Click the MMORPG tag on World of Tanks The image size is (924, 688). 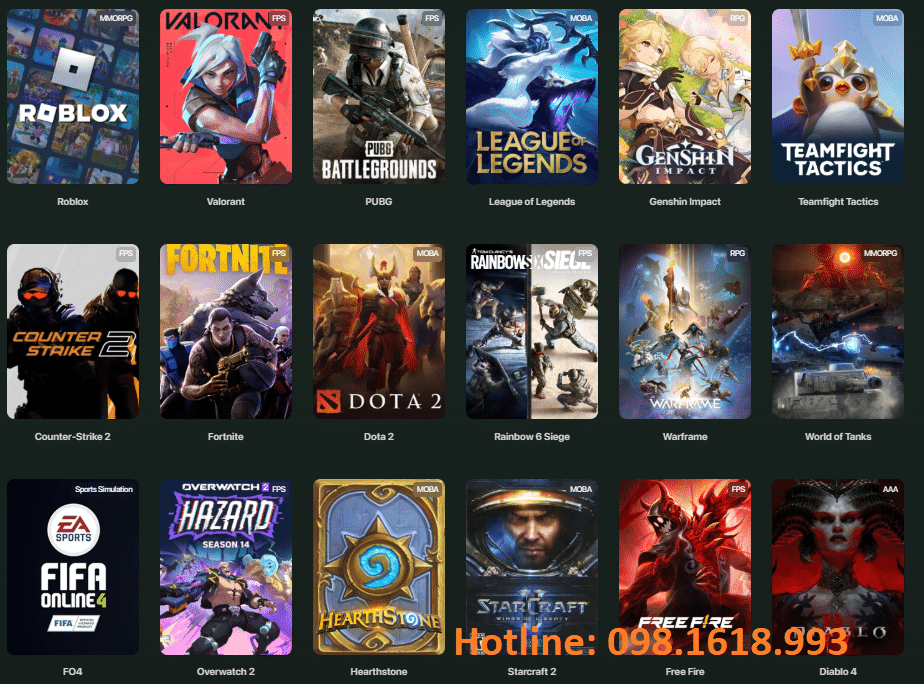click(x=880, y=253)
